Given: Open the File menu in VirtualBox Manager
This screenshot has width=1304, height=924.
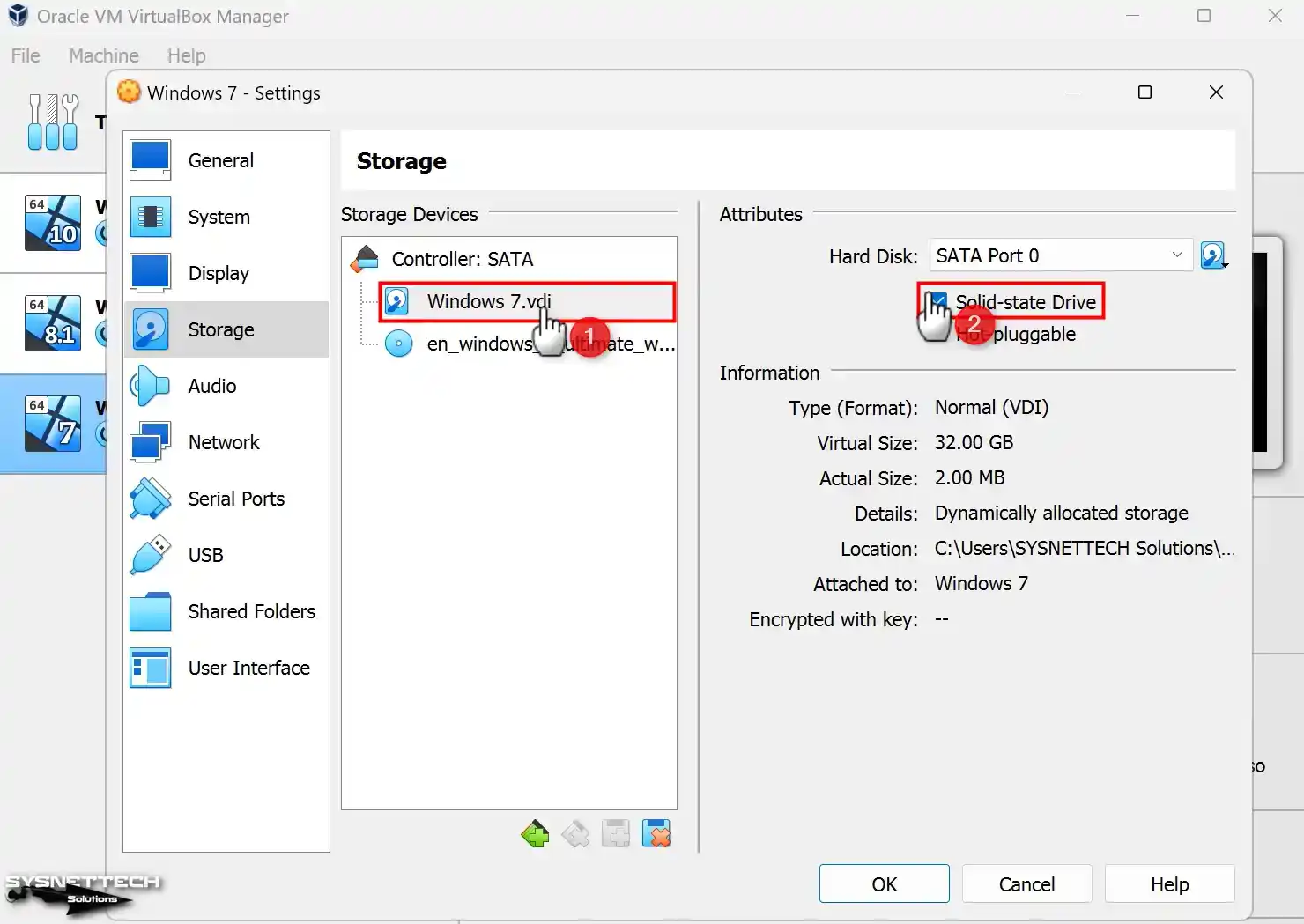Looking at the screenshot, I should tap(26, 55).
